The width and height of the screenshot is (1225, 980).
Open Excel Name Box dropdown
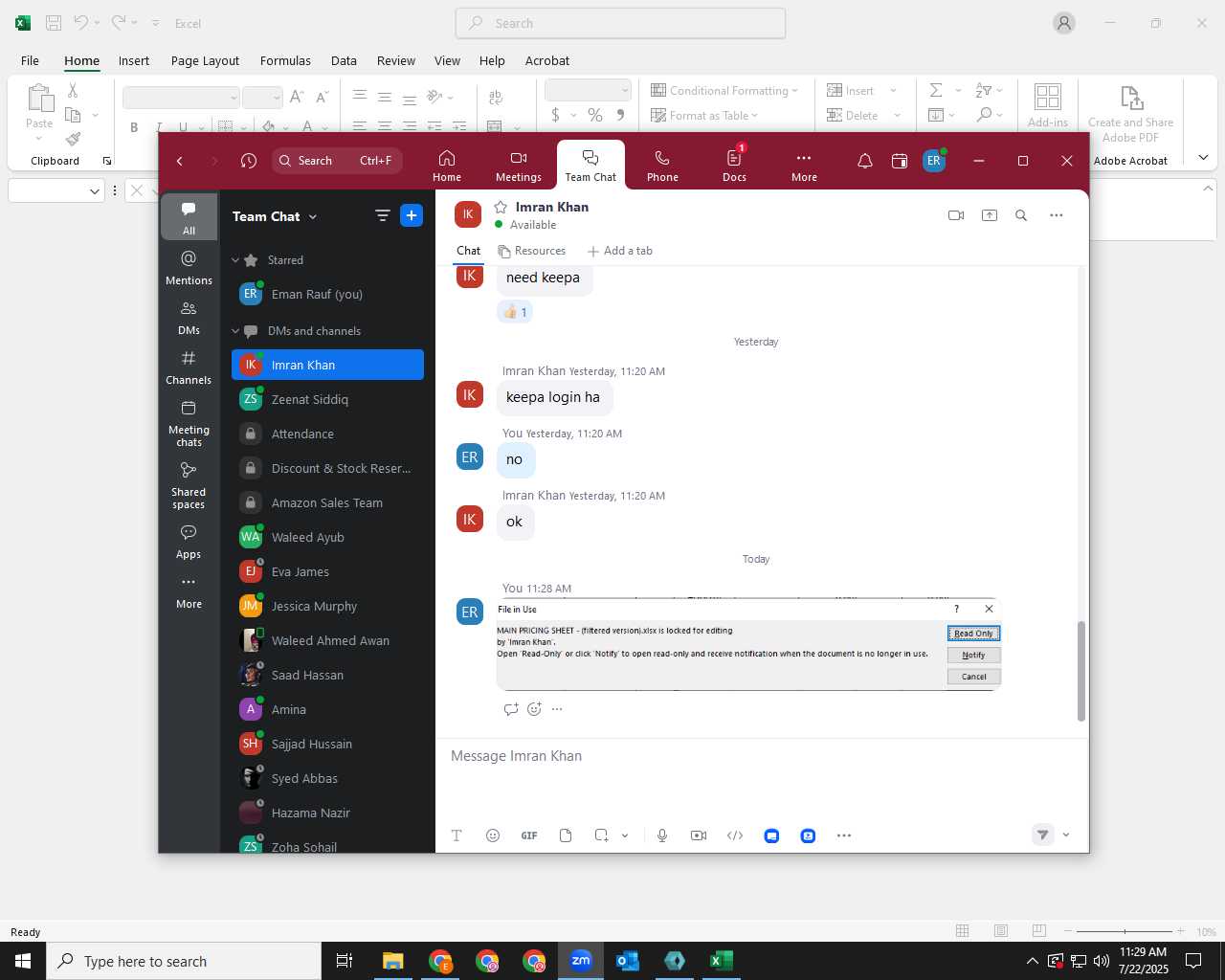click(x=95, y=191)
